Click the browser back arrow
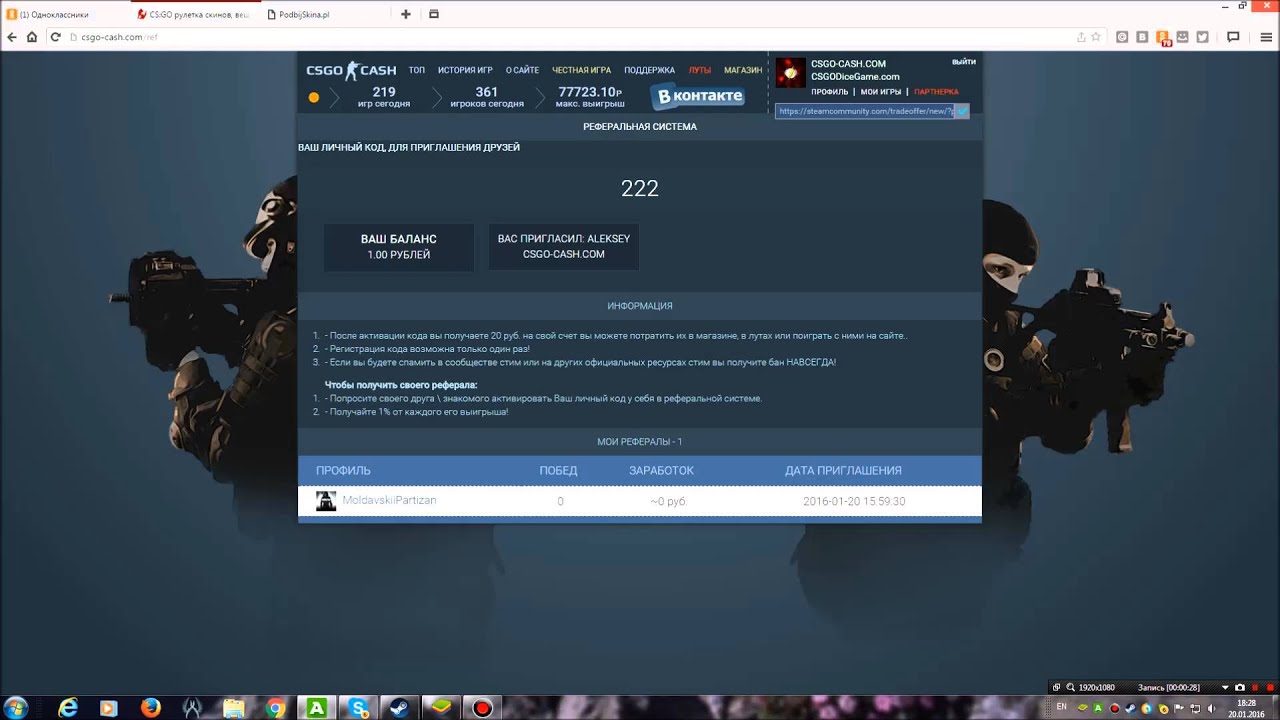This screenshot has height=720, width=1280. click(x=12, y=37)
